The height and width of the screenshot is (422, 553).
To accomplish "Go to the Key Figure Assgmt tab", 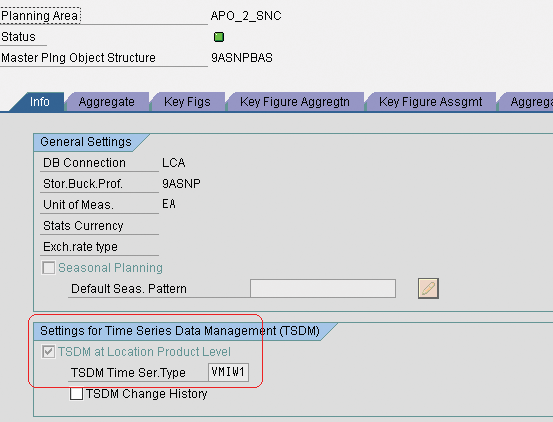I will 430,102.
